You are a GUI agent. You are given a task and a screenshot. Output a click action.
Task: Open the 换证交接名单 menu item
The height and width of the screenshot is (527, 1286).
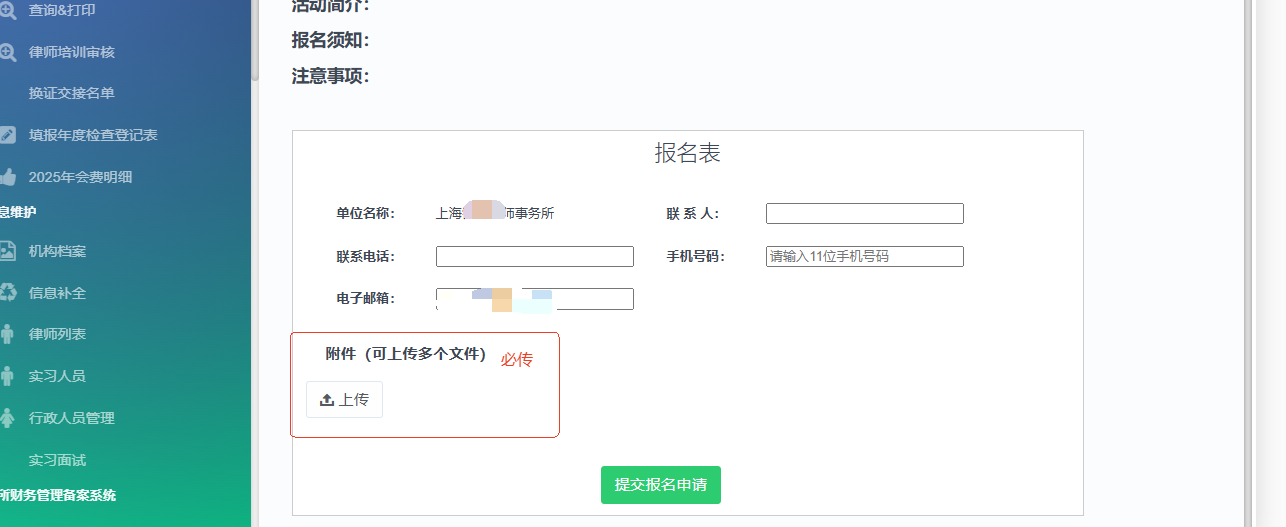[x=72, y=93]
